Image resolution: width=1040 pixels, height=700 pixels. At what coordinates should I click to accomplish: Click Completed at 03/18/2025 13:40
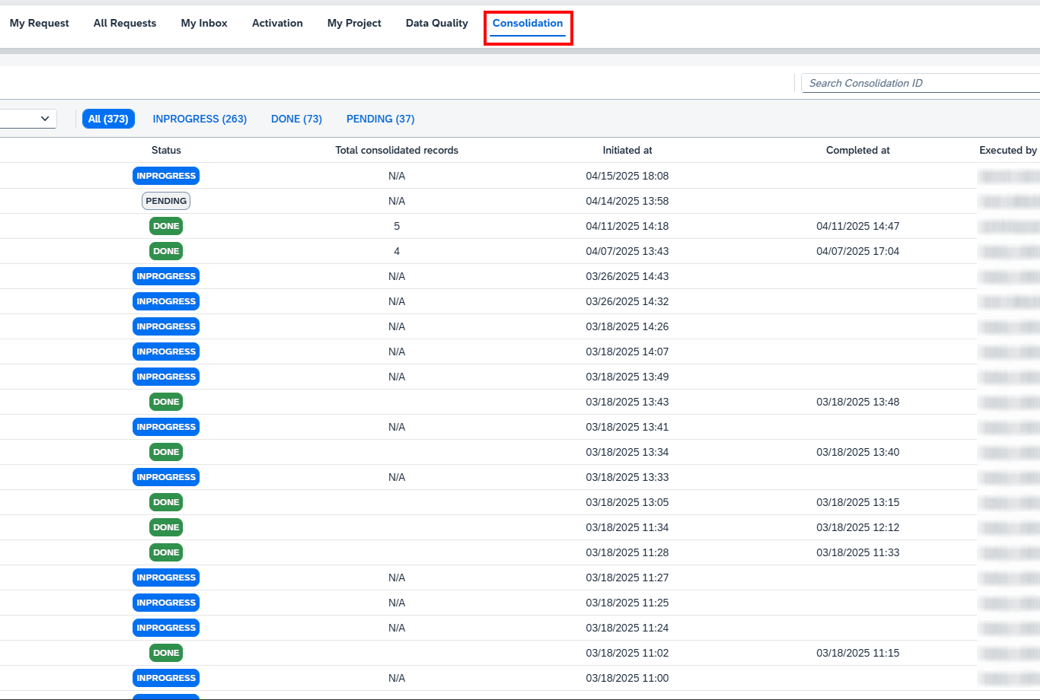(x=858, y=452)
